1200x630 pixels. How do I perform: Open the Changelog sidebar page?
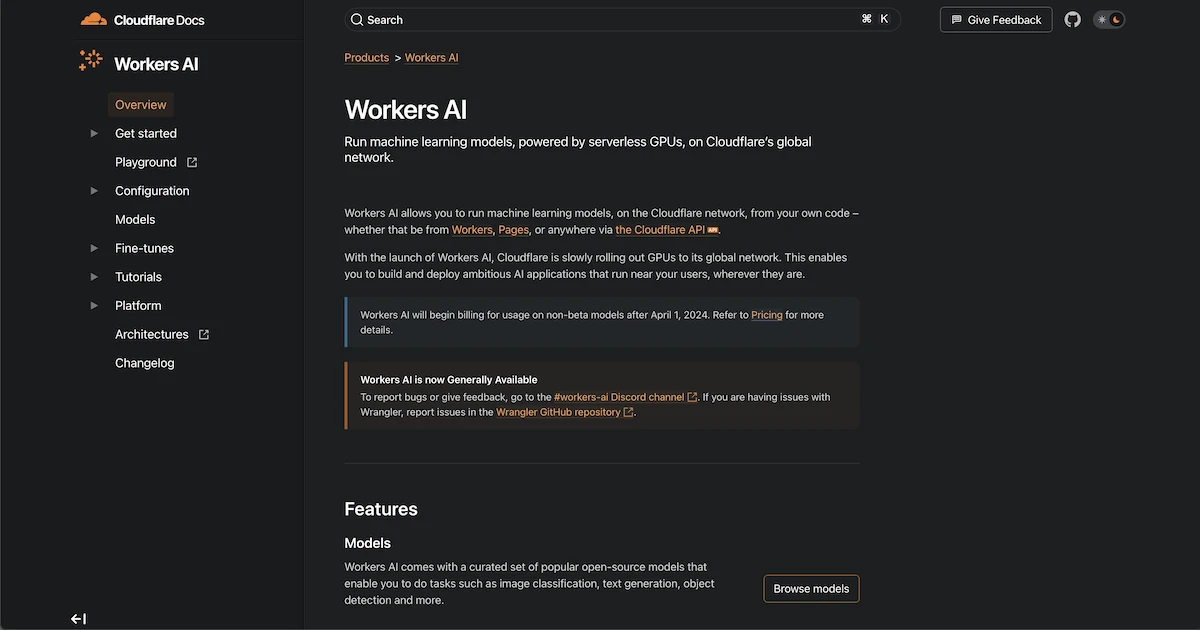point(144,362)
